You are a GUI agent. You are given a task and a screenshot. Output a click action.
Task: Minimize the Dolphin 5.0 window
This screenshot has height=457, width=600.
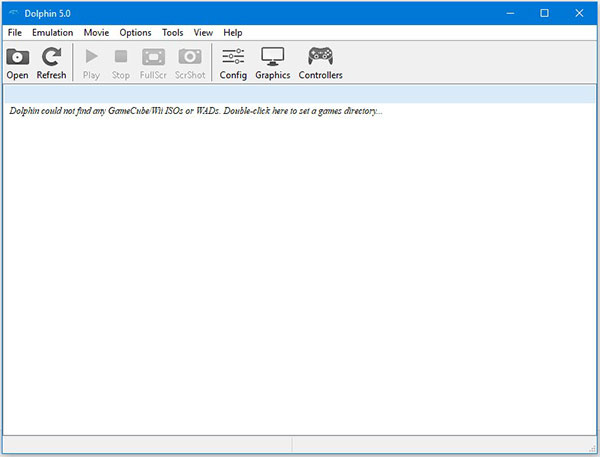[510, 13]
